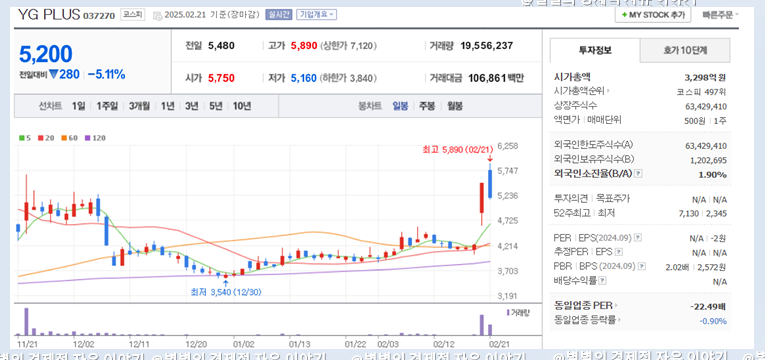Image resolution: width=765 pixels, height=360 pixels.
Task: Click the 고가 value 5,890
Action: coord(304,46)
